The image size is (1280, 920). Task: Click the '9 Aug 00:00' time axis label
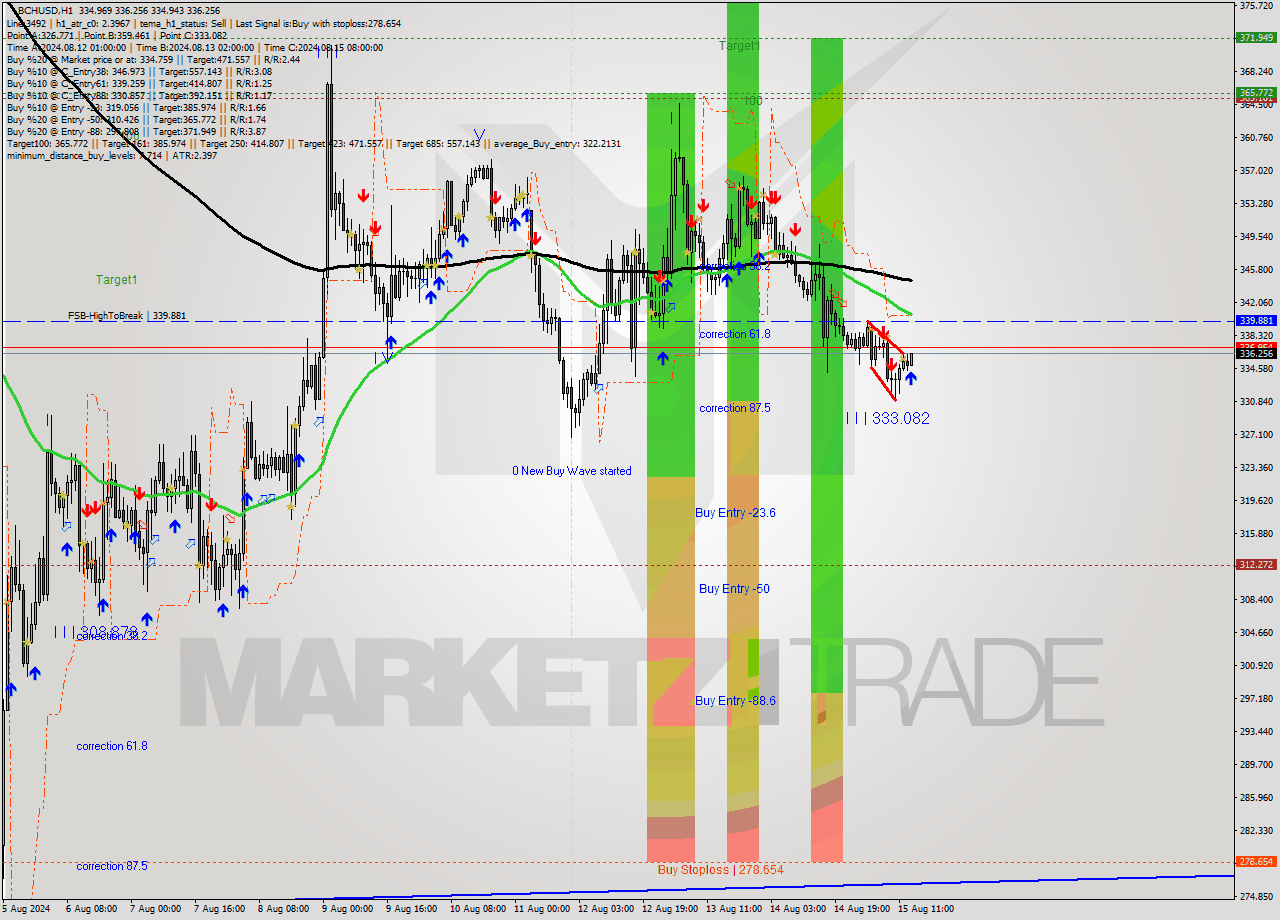[x=348, y=909]
